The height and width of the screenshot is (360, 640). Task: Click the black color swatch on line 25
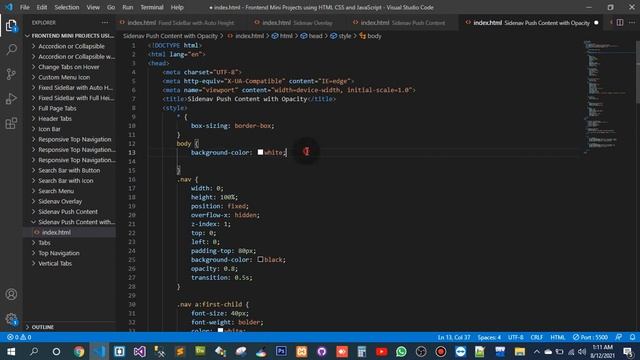click(x=260, y=259)
